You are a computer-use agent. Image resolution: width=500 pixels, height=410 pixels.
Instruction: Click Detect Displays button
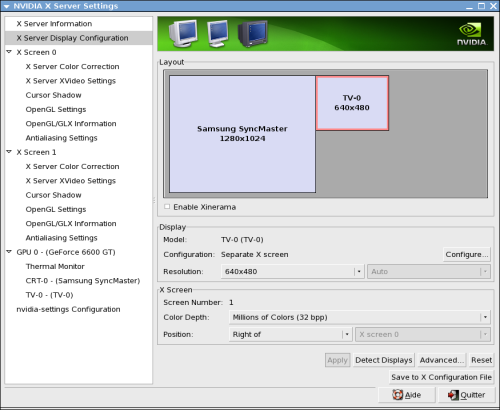point(384,360)
